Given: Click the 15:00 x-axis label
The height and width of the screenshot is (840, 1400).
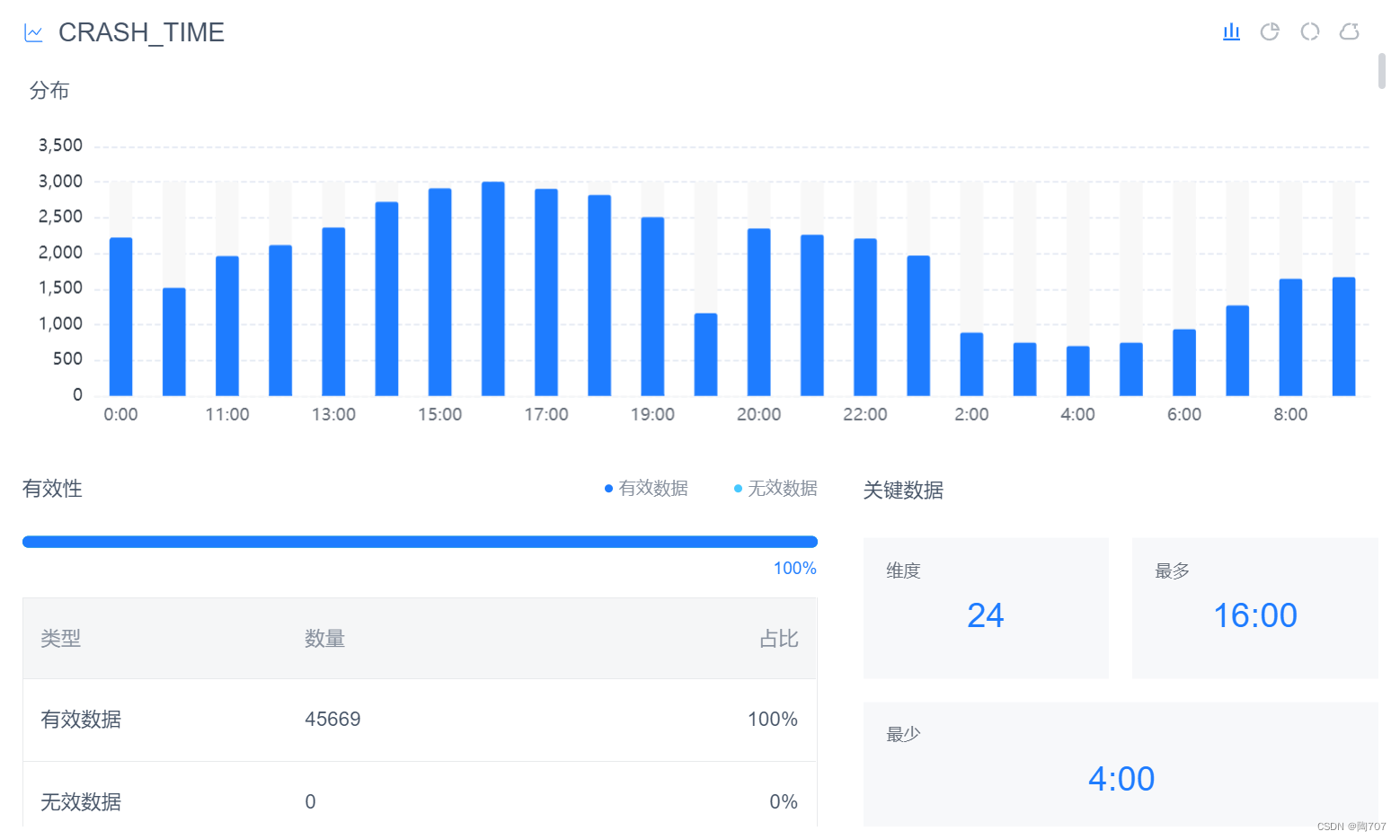Looking at the screenshot, I should (x=439, y=415).
